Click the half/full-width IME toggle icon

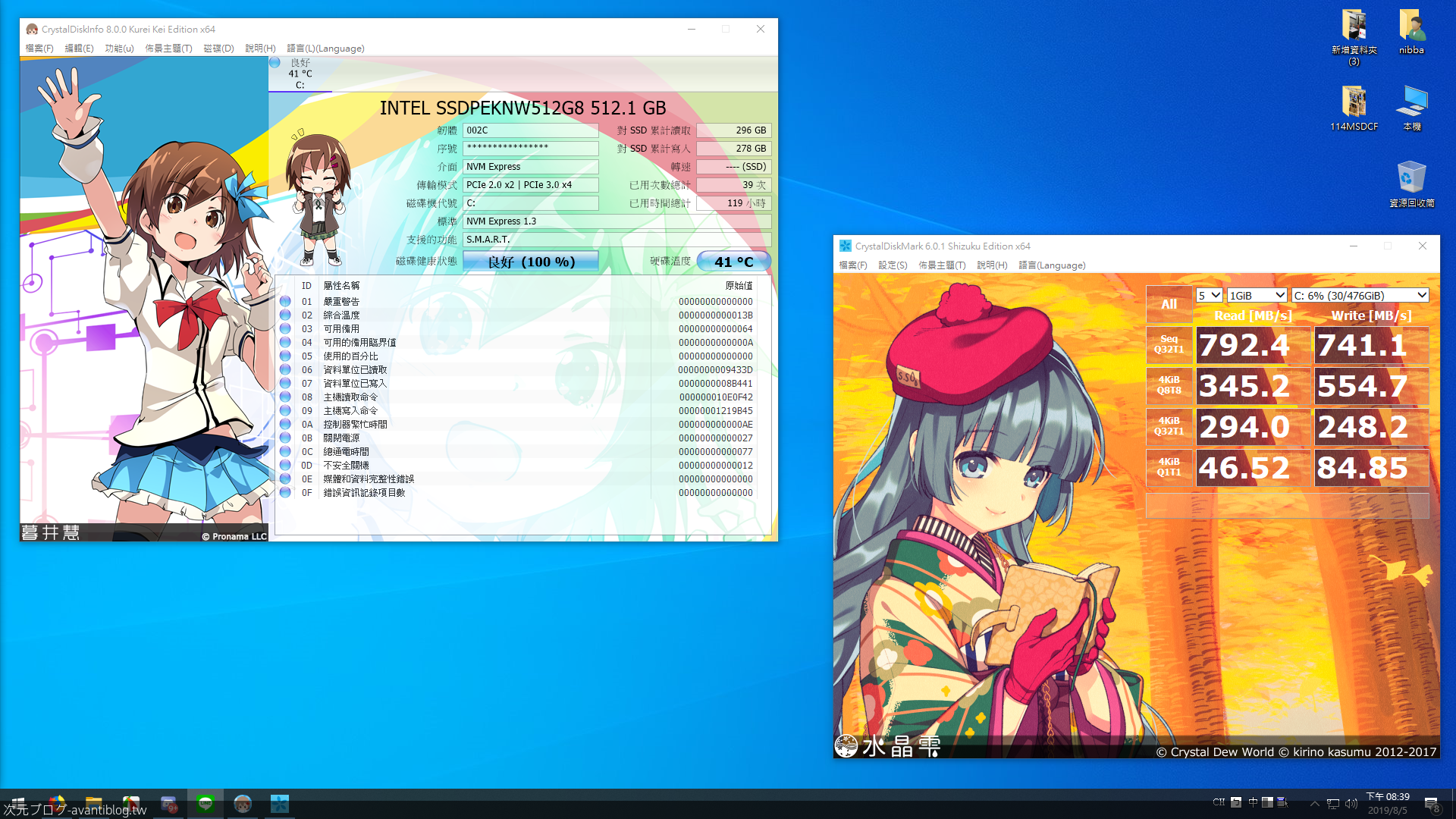click(1267, 802)
